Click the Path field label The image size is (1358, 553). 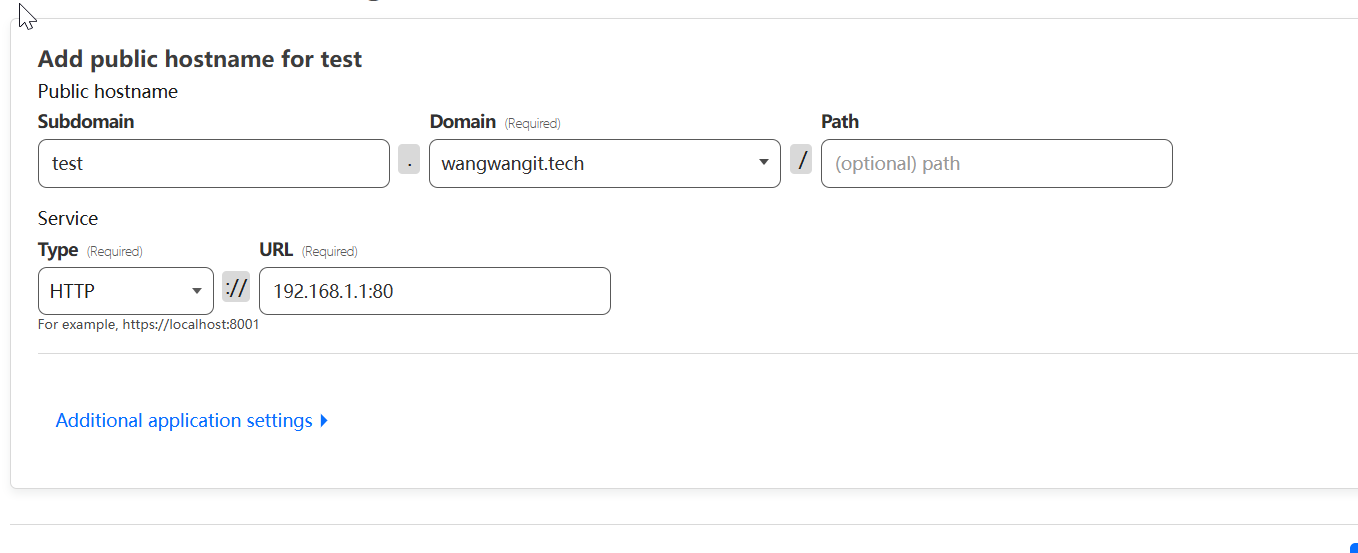(x=840, y=122)
